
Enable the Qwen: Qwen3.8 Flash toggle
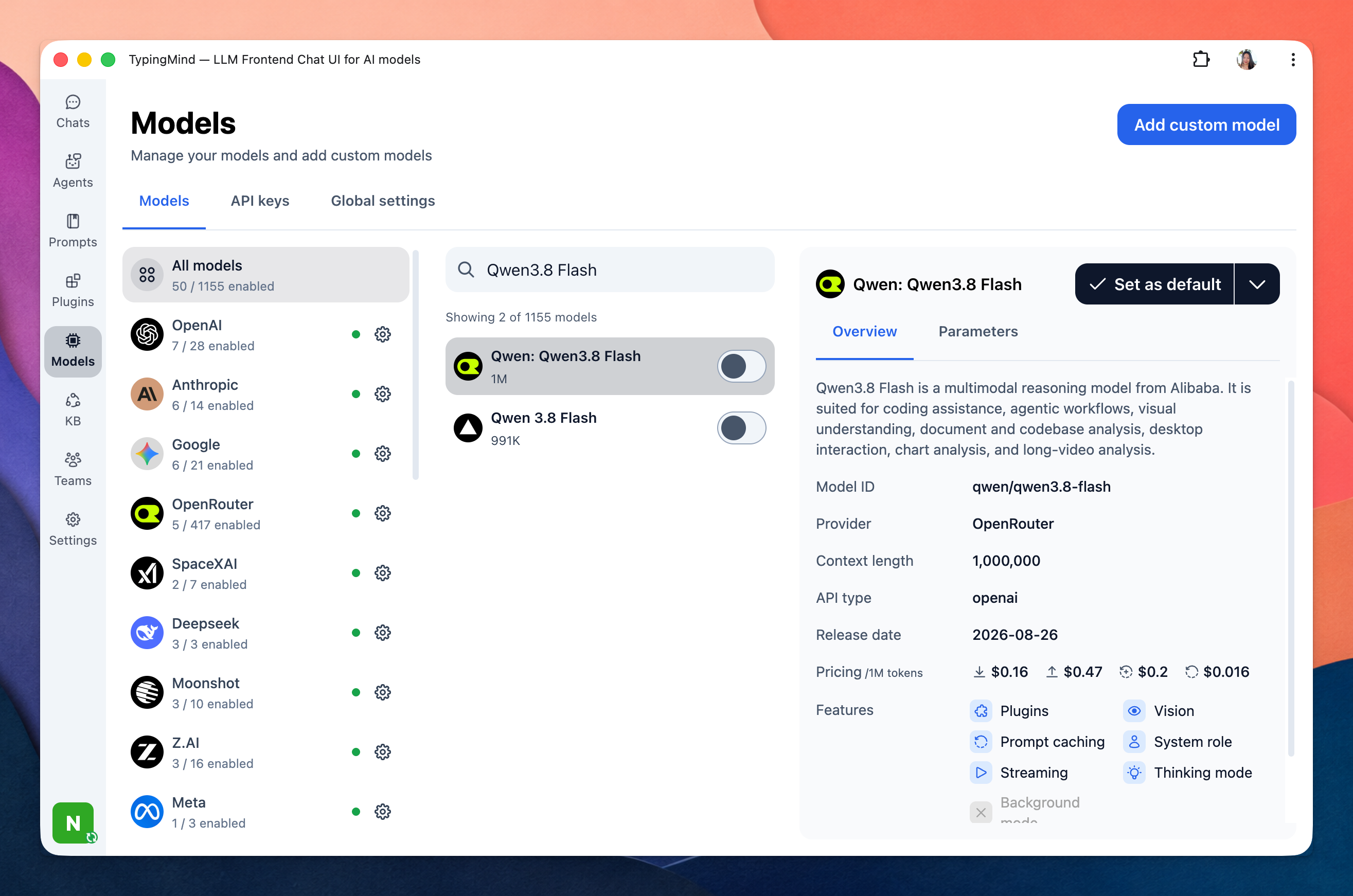(x=741, y=366)
